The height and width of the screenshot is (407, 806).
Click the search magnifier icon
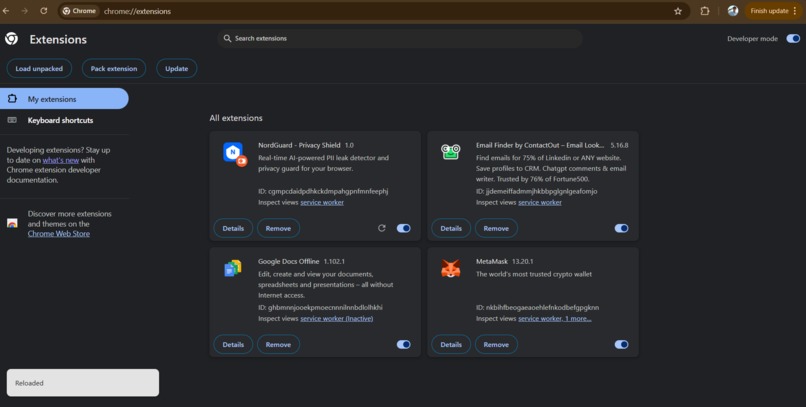(227, 39)
